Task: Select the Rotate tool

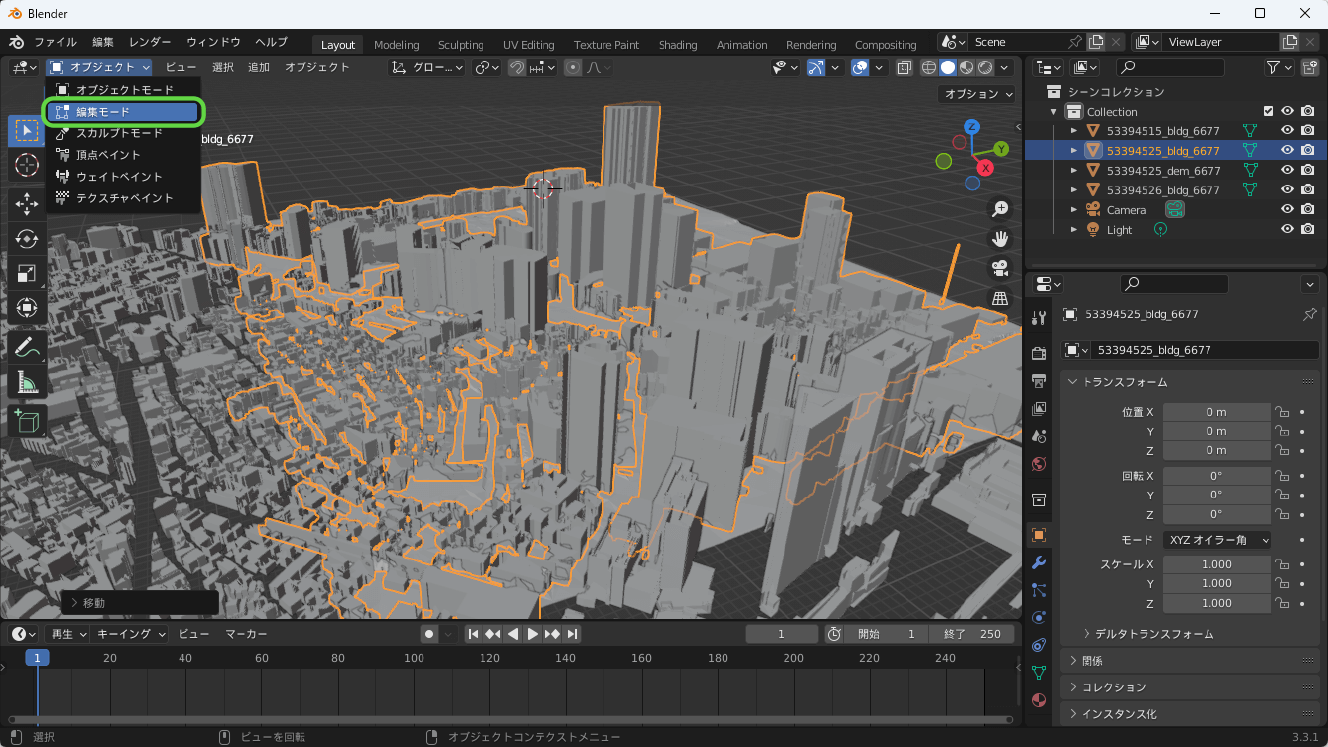Action: click(x=27, y=238)
